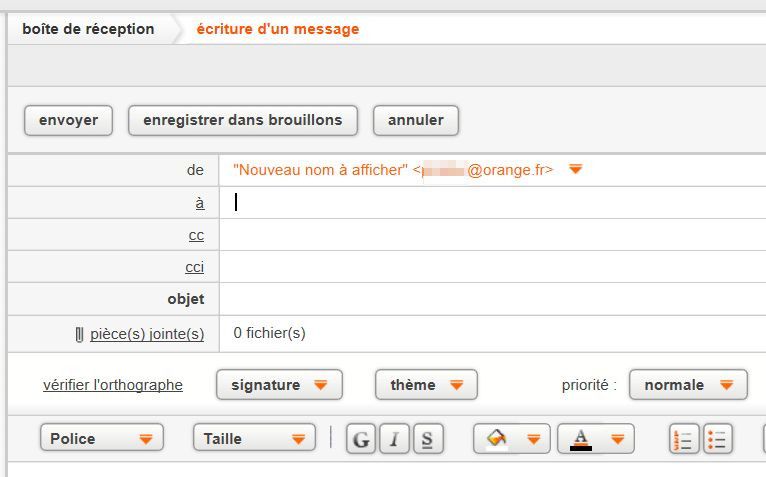Viewport: 766px width, 477px height.
Task: Toggle bold (G) formatting
Action: pos(361,439)
